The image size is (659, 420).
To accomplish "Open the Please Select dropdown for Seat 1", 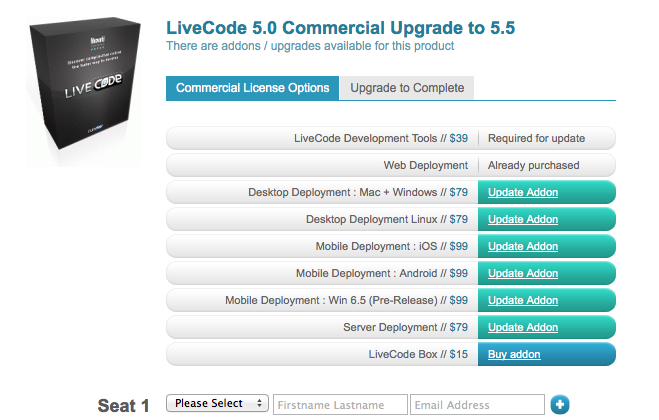I will click(217, 403).
